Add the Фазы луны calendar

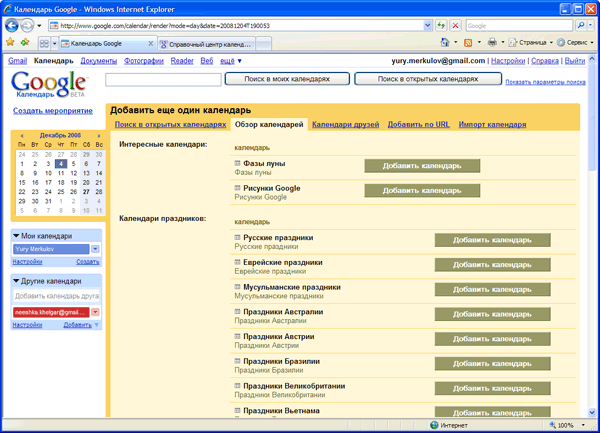coord(422,166)
